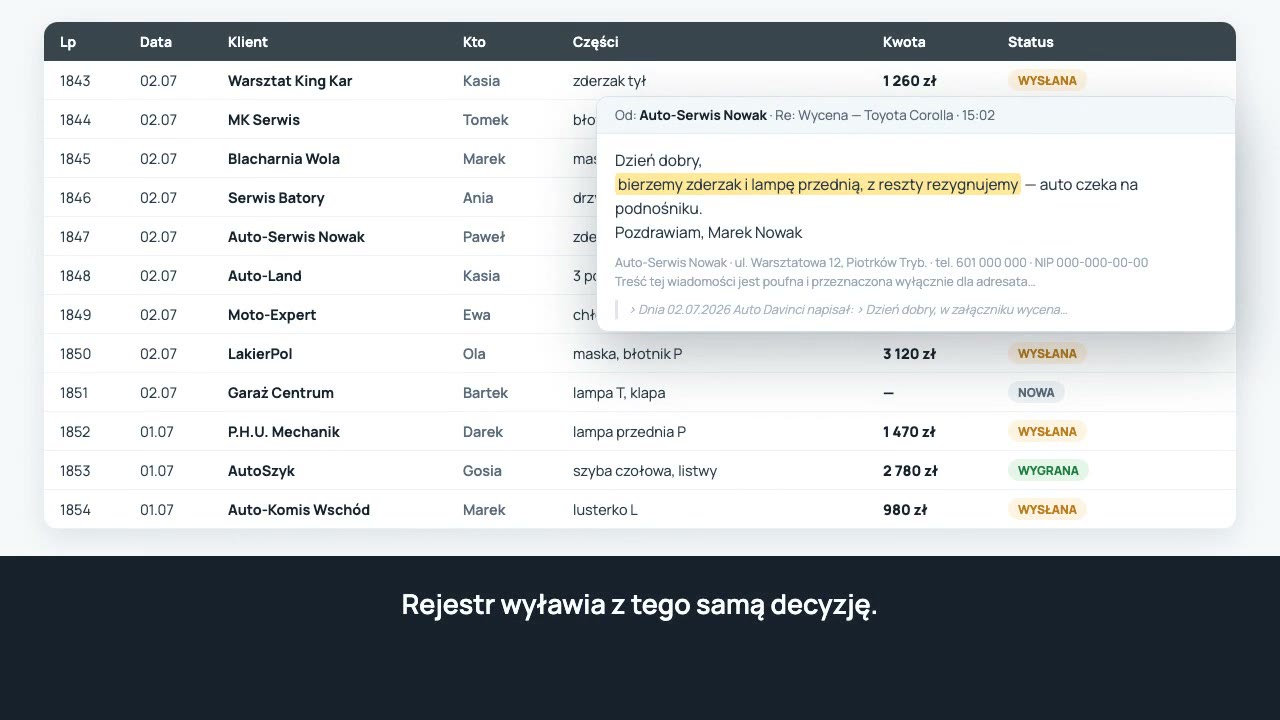Select client P.H.U. Mechanik
1280x720 pixels.
pyautogui.click(x=284, y=432)
